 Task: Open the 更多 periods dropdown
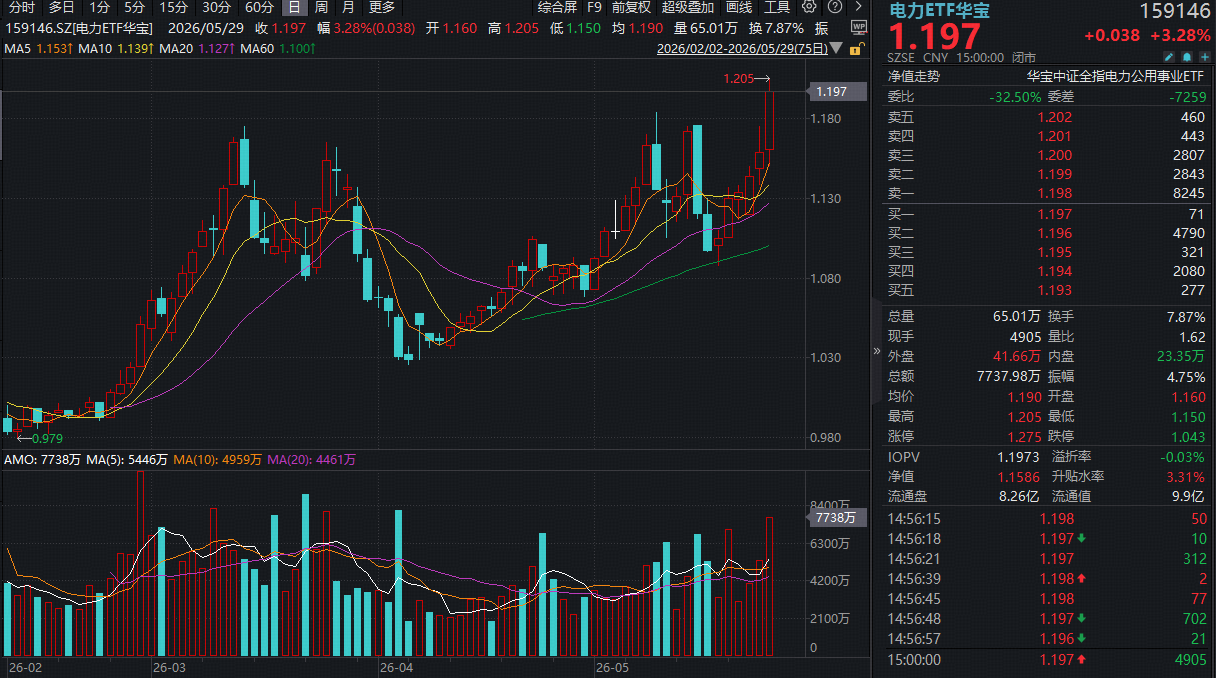[382, 7]
